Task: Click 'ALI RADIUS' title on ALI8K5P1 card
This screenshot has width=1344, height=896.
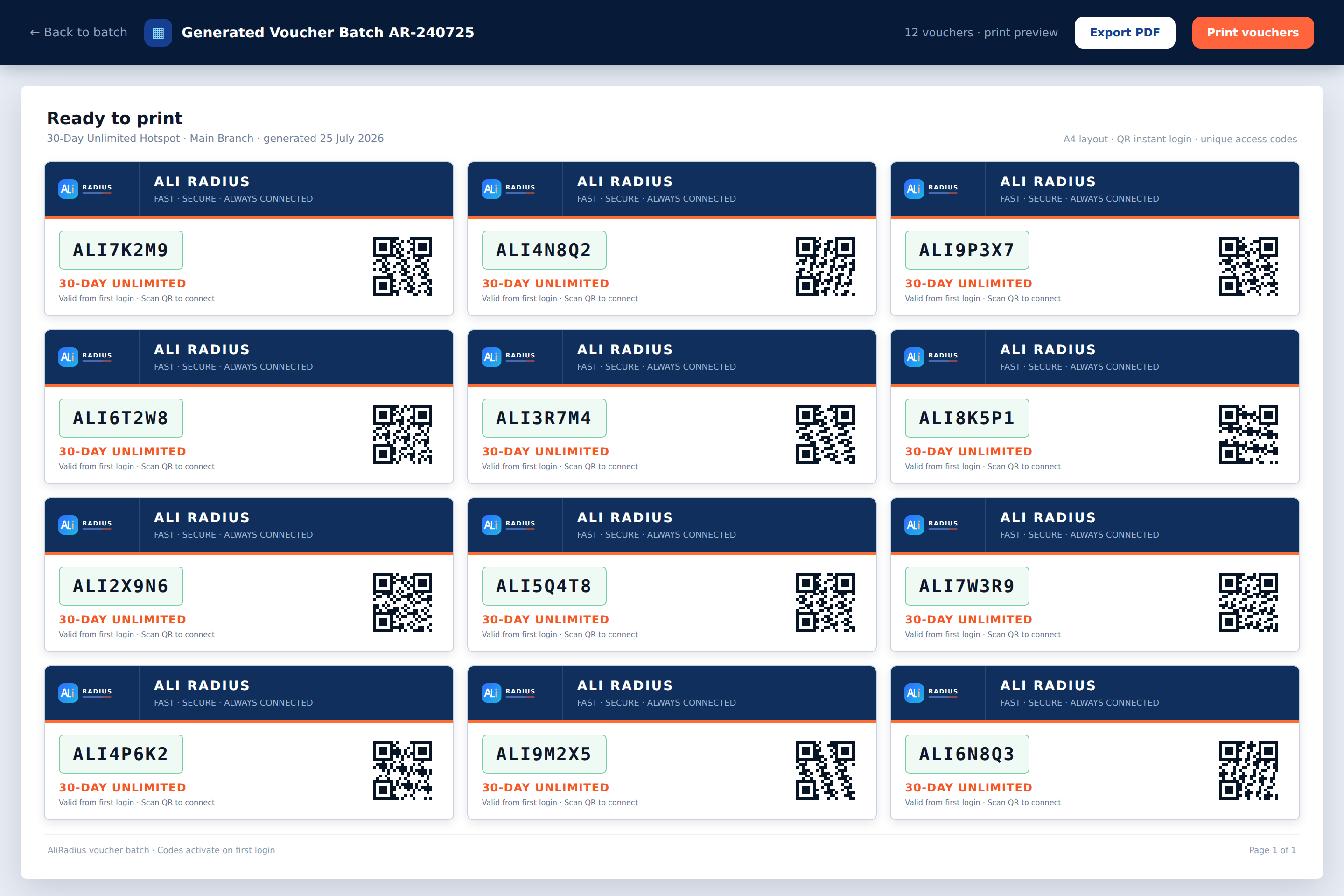Action: coord(1047,350)
